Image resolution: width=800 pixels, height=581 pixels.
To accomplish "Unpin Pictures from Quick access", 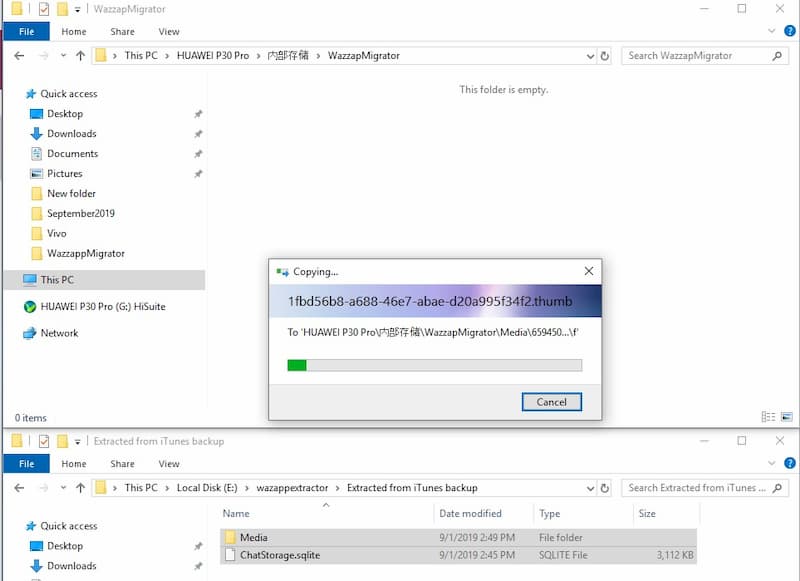I will pyautogui.click(x=198, y=173).
